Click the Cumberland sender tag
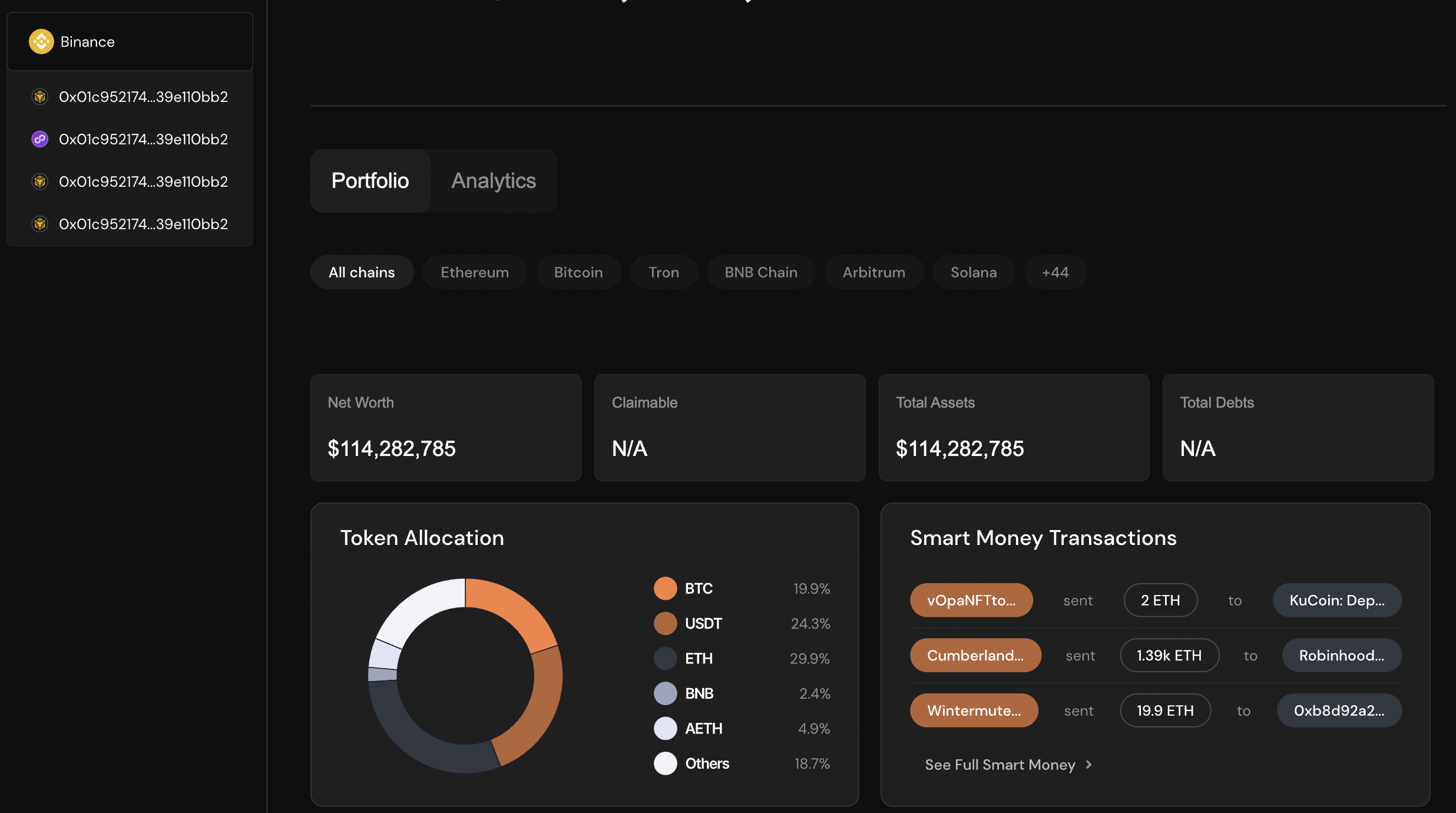 pyautogui.click(x=975, y=656)
